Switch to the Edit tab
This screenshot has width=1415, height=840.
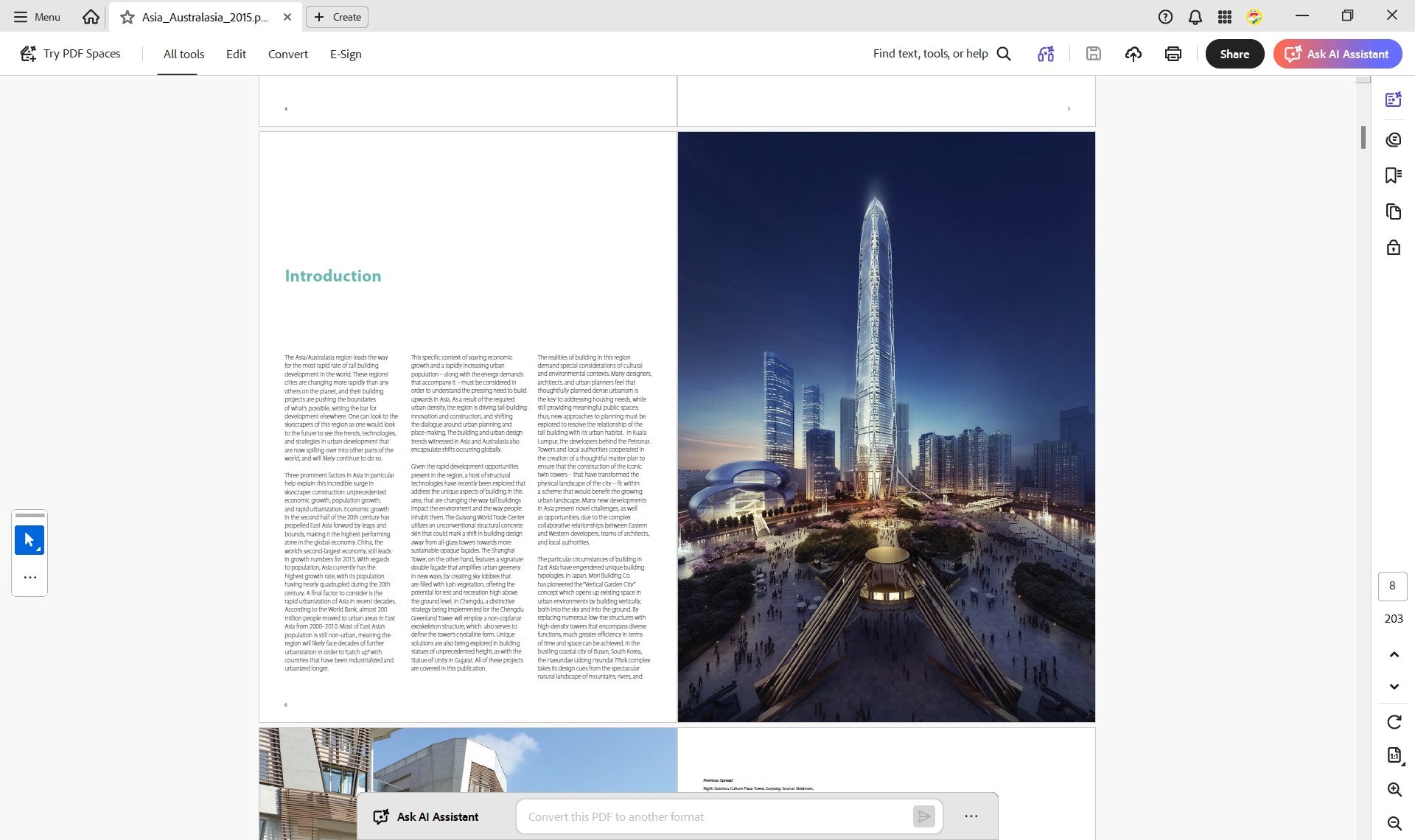pos(236,54)
